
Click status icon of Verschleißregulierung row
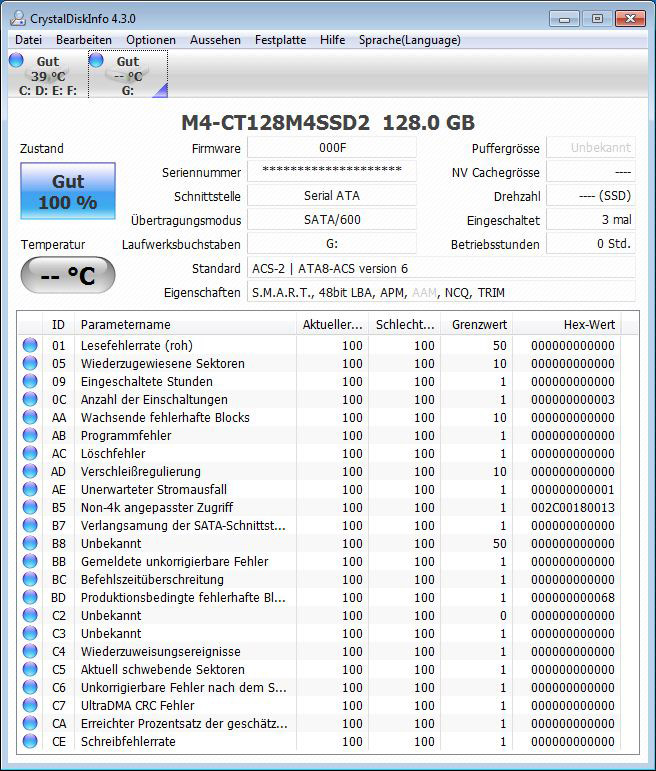point(30,471)
